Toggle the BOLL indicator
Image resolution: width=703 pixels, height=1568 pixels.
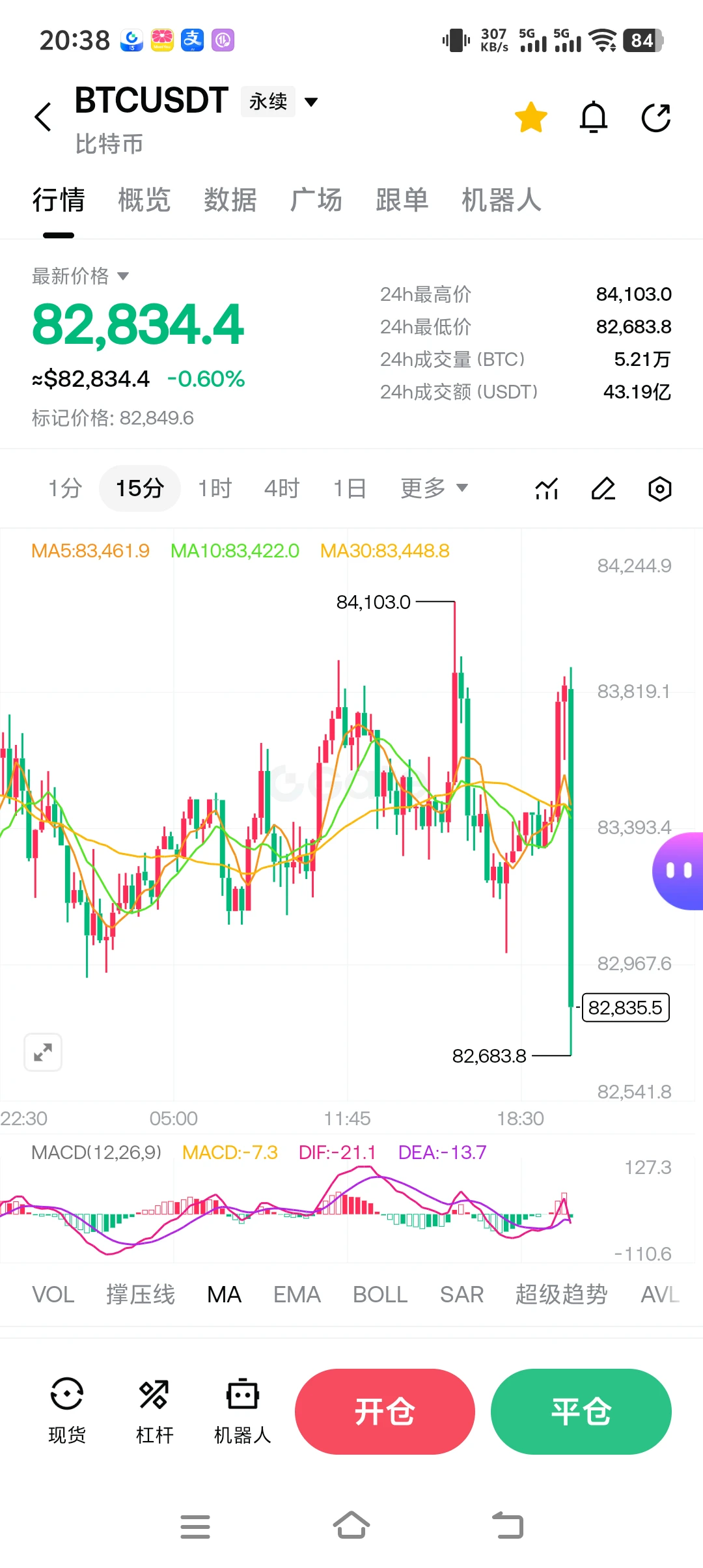click(380, 1295)
